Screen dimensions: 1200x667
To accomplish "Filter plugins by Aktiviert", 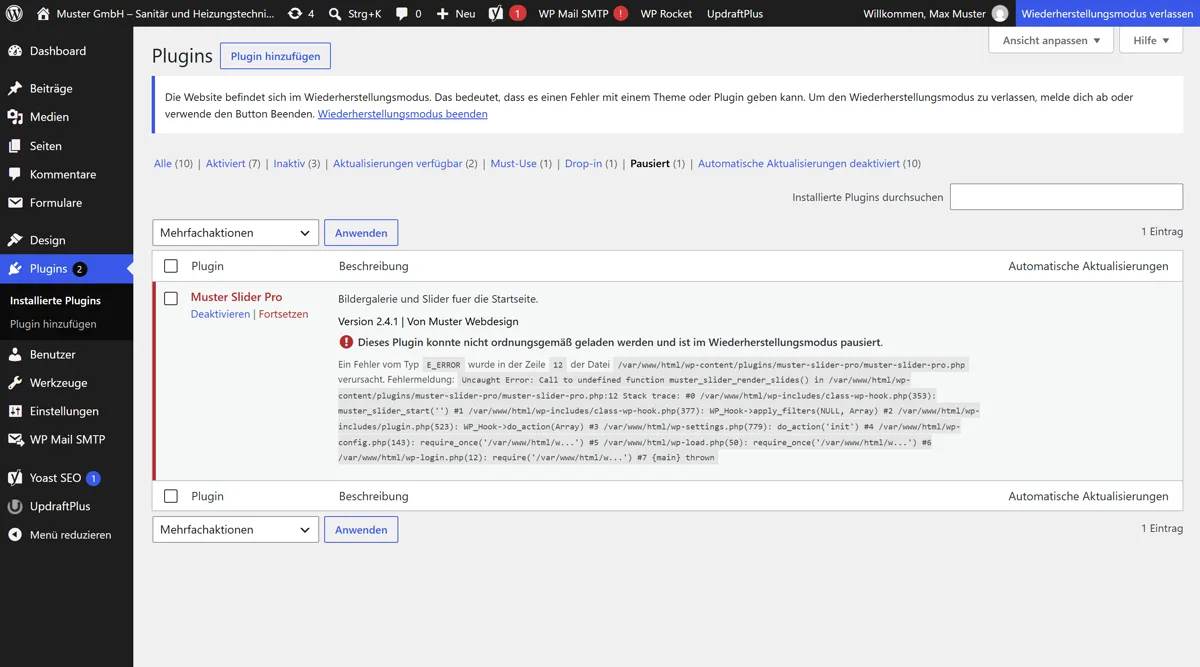I will point(225,163).
